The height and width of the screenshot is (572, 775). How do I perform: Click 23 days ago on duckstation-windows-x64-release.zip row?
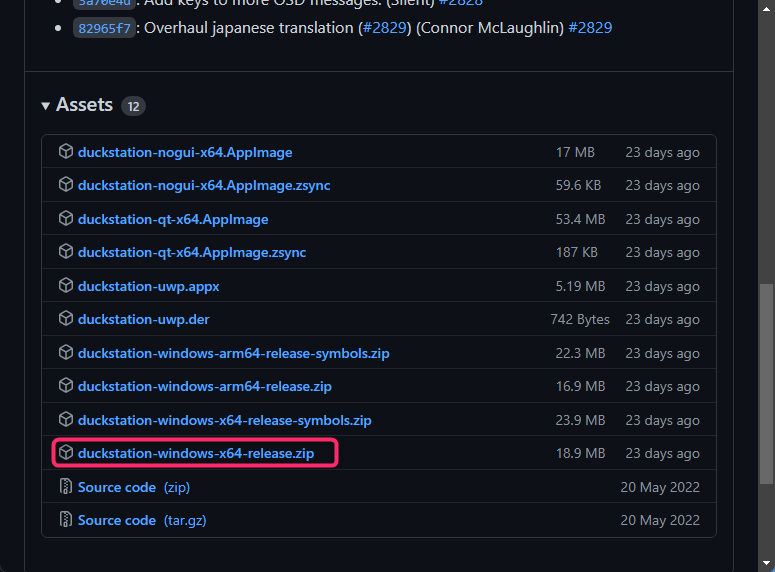663,453
